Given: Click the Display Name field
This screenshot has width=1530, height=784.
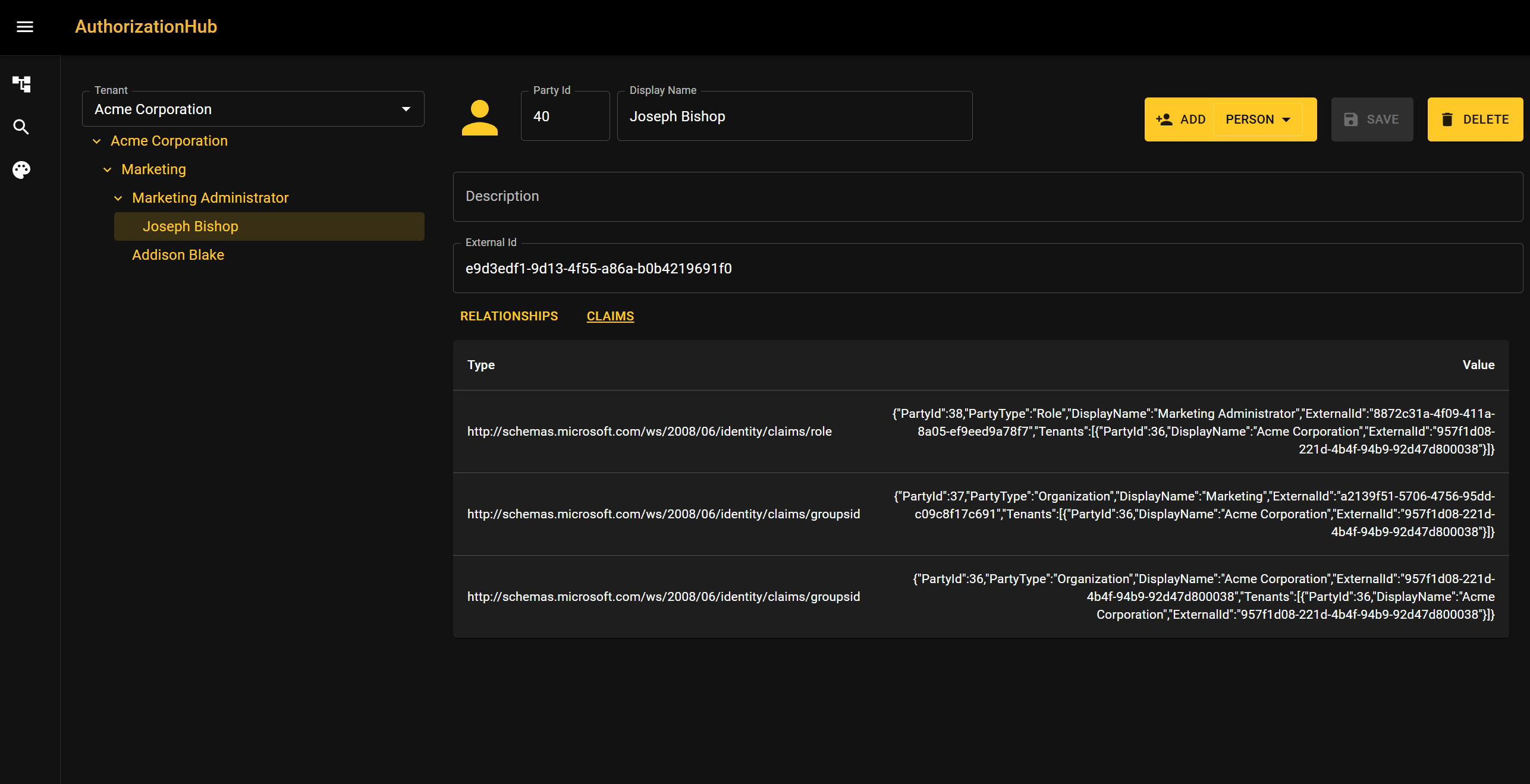Looking at the screenshot, I should pos(795,116).
